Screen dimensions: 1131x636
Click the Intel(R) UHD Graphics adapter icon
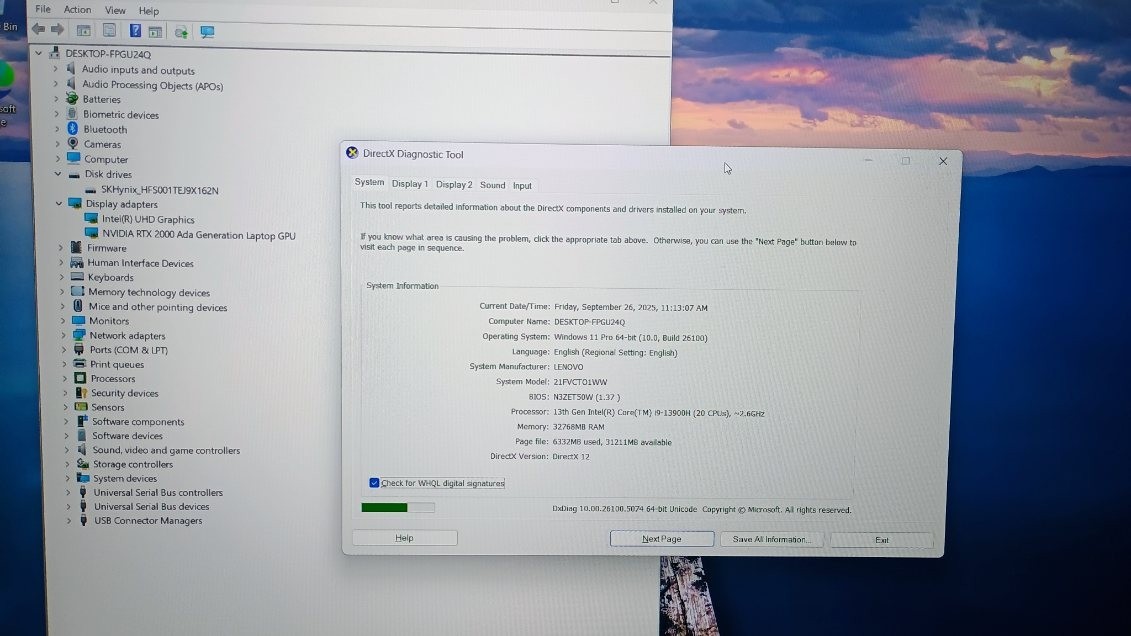coord(91,218)
